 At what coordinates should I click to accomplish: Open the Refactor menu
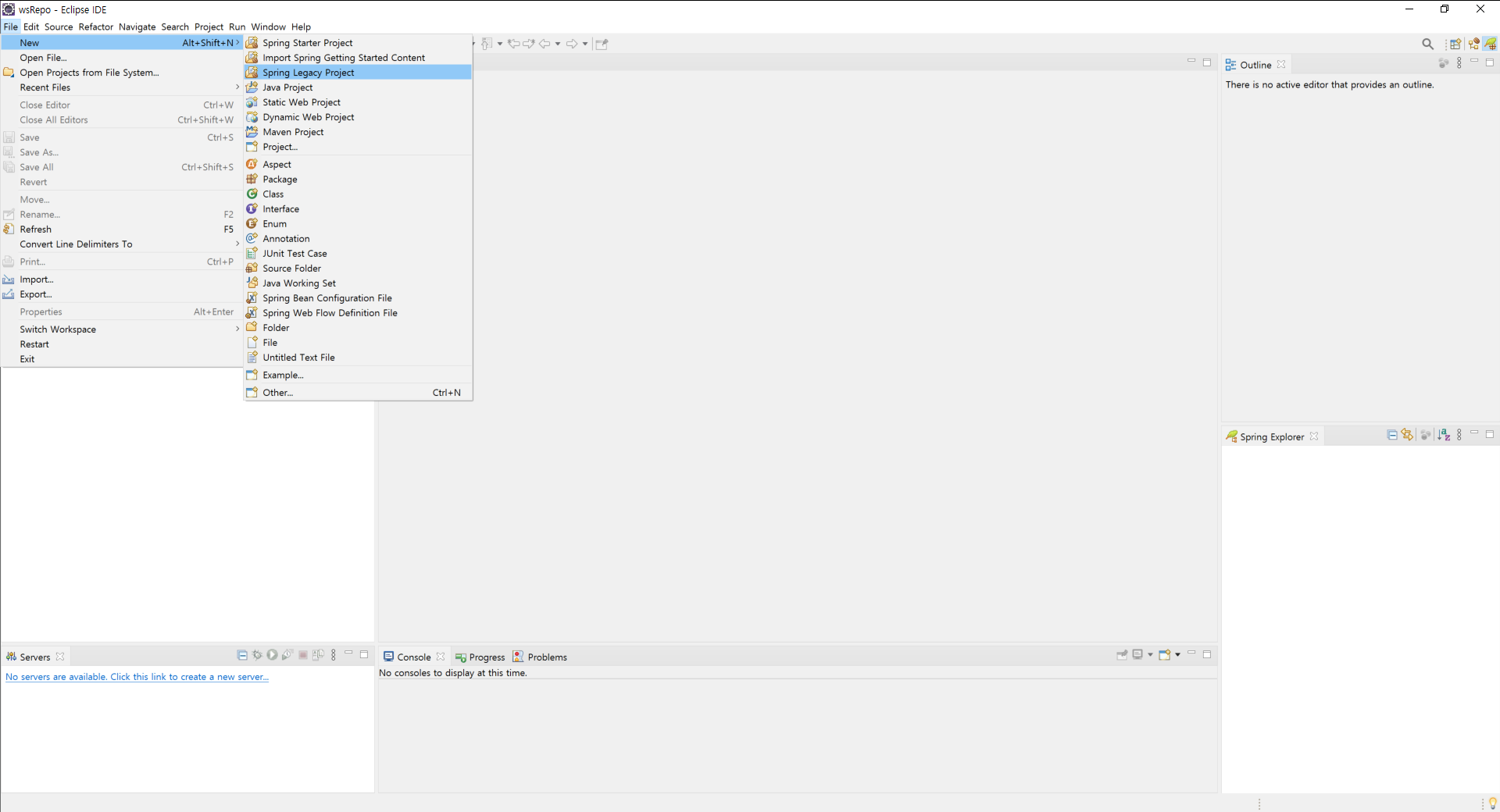[x=96, y=27]
